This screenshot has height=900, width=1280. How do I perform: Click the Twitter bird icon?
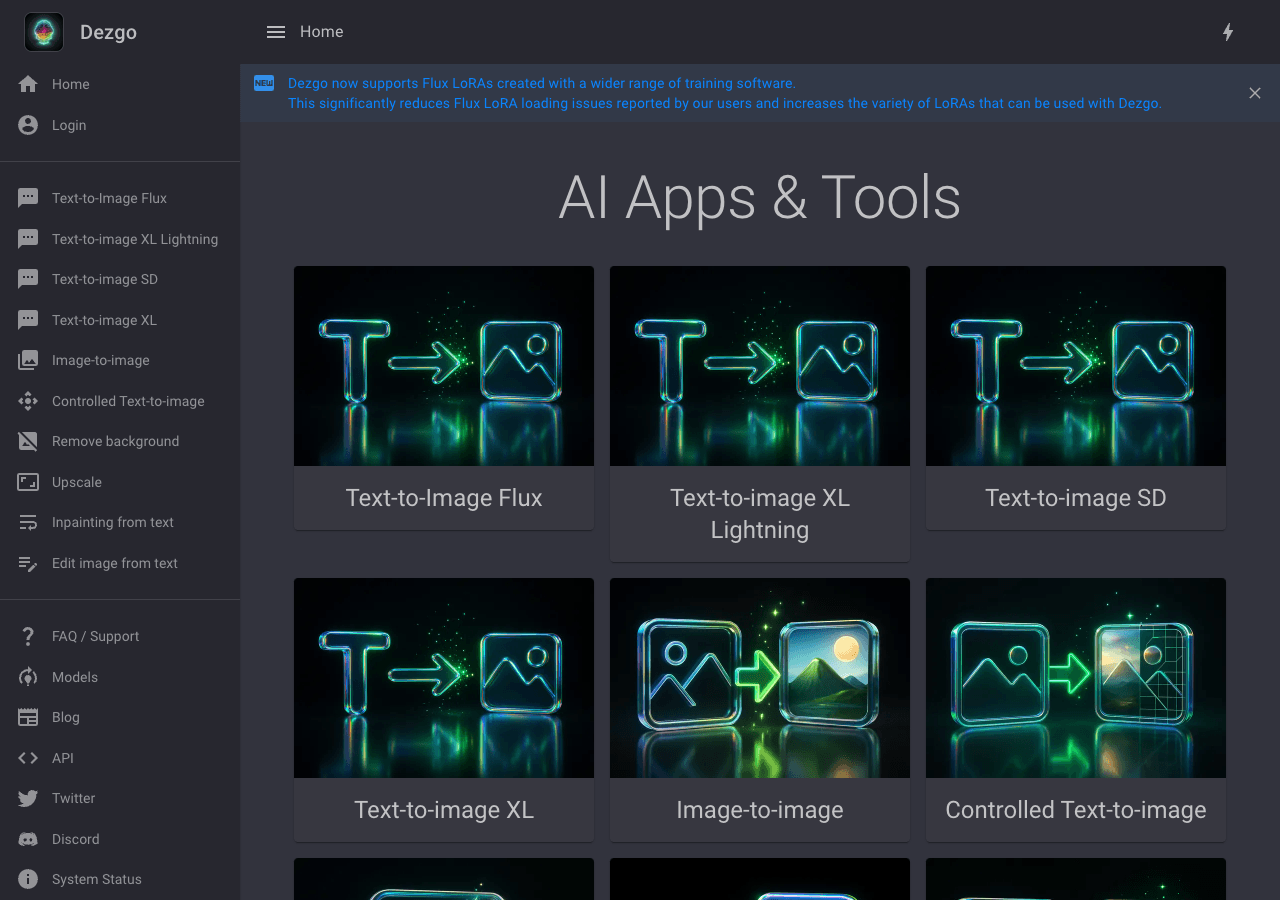point(28,798)
